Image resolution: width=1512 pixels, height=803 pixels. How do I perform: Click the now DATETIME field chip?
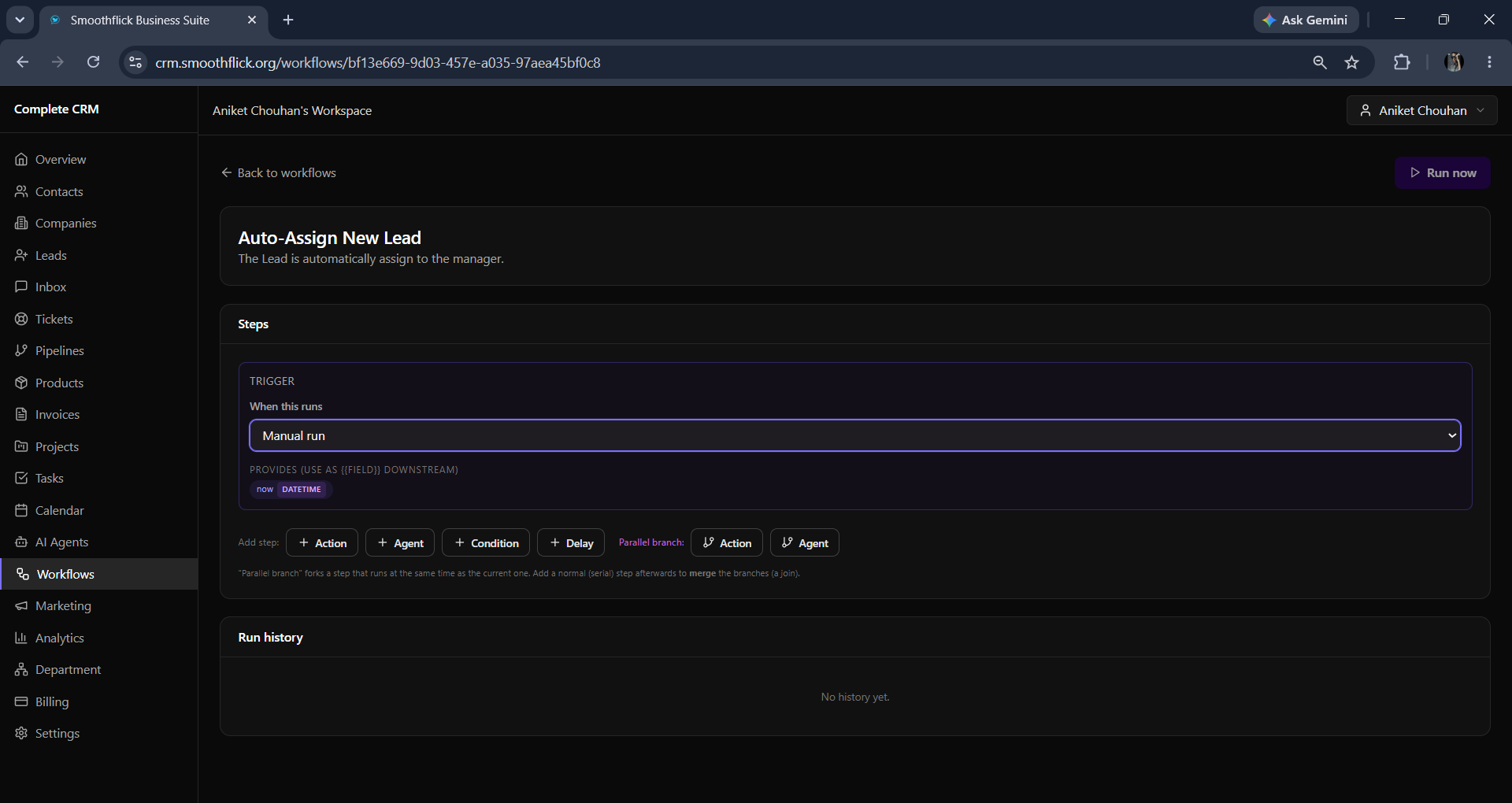(291, 489)
